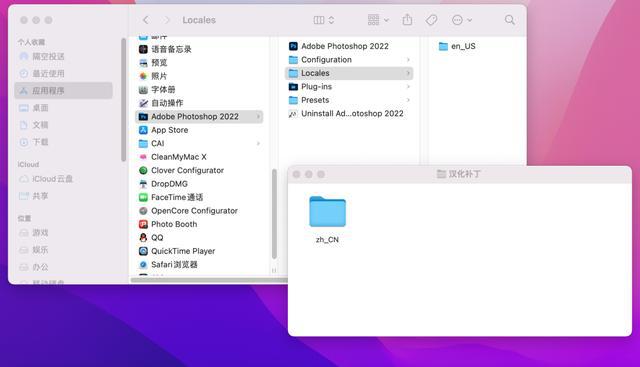Image resolution: width=640 pixels, height=367 pixels.
Task: Select the Applications sidebar item
Action: point(64,91)
